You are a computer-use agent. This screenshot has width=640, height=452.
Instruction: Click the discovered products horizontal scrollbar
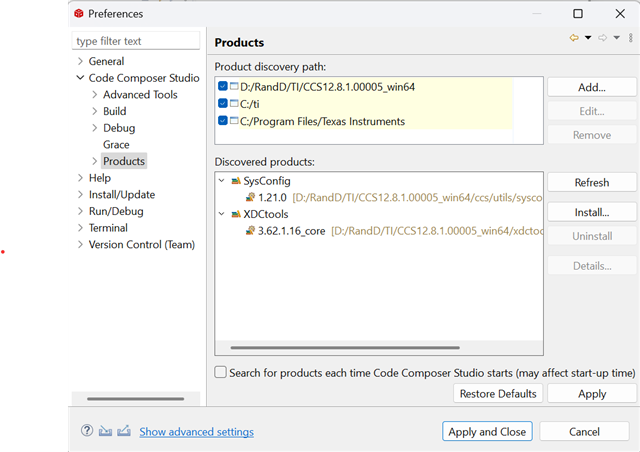[345, 348]
